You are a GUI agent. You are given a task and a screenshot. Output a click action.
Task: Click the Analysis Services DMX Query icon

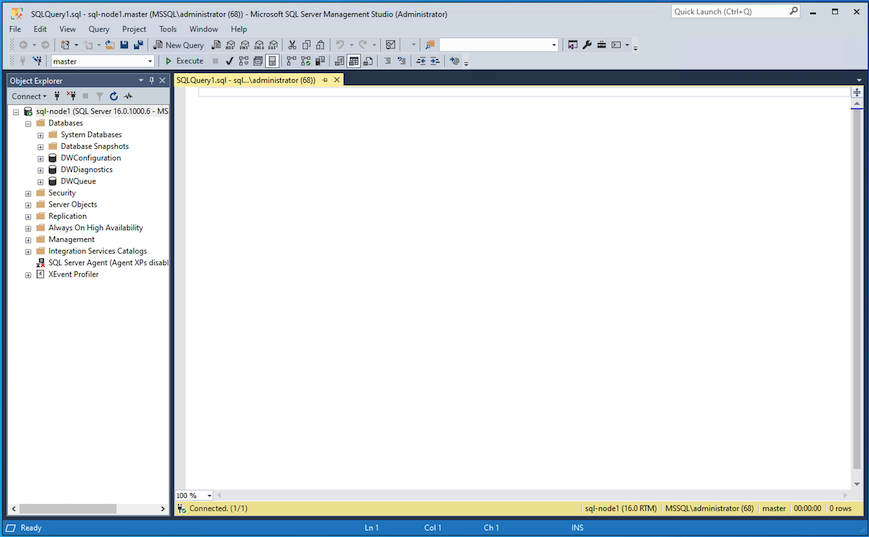(x=244, y=45)
